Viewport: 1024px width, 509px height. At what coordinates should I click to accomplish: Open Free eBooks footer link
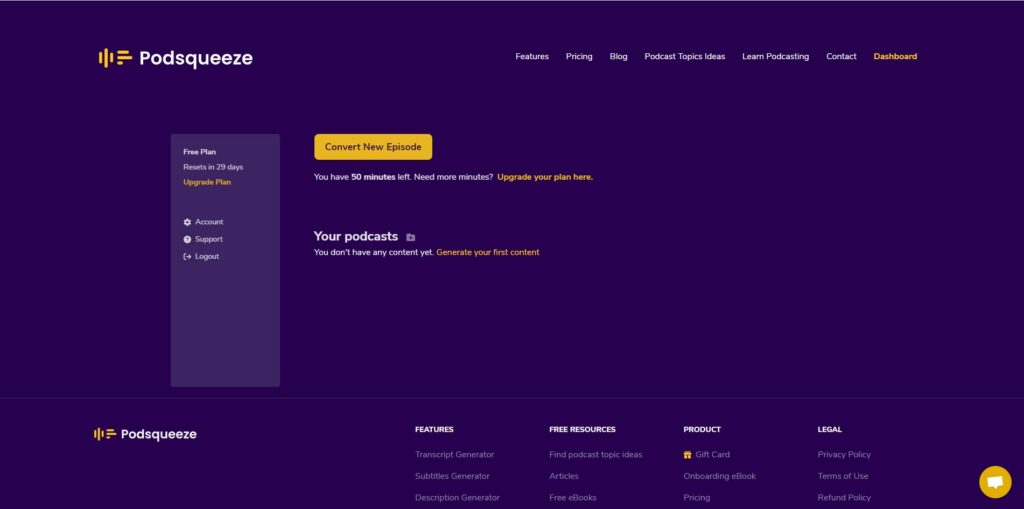point(573,498)
